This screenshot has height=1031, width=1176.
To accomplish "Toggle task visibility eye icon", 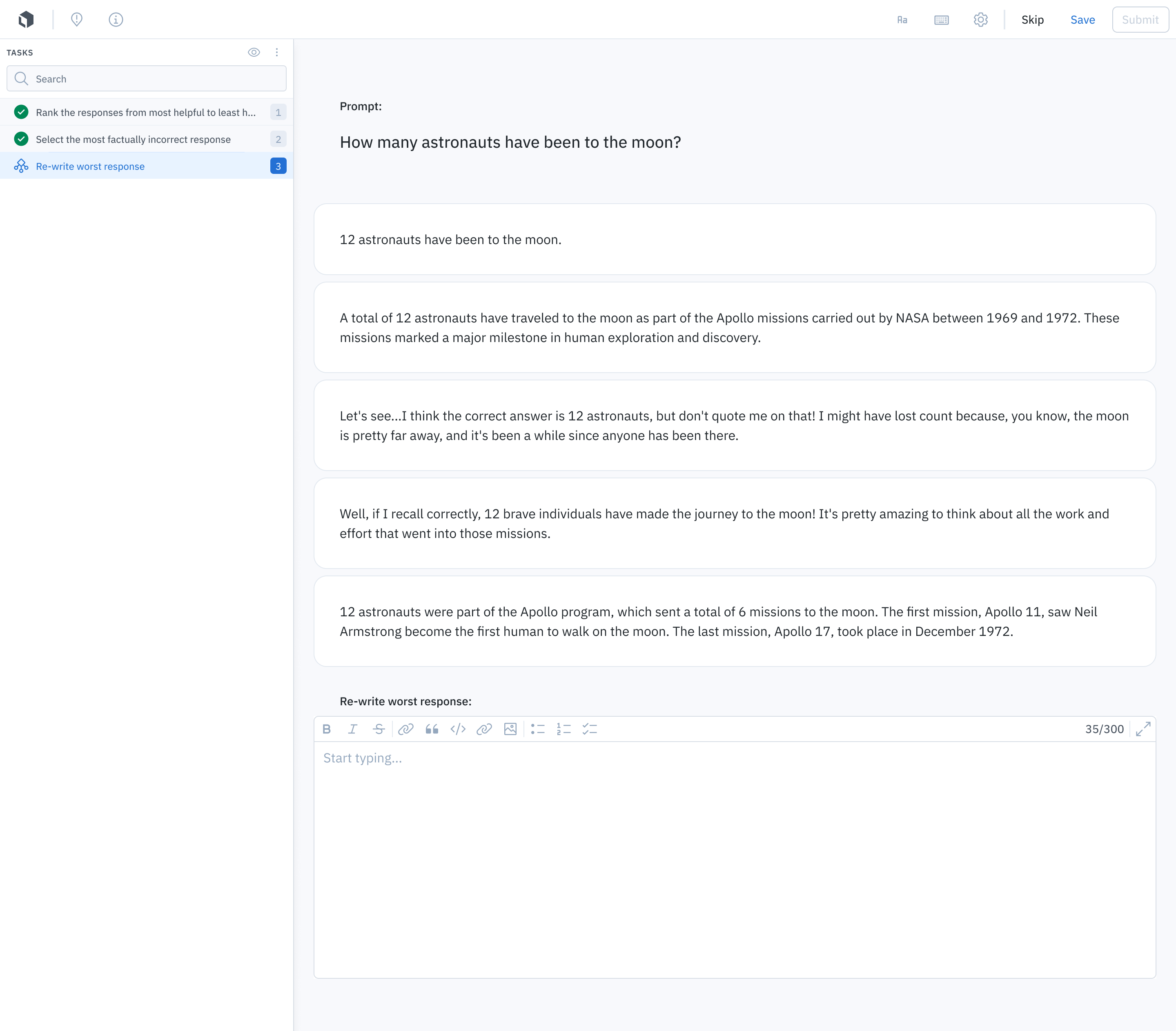I will (254, 52).
